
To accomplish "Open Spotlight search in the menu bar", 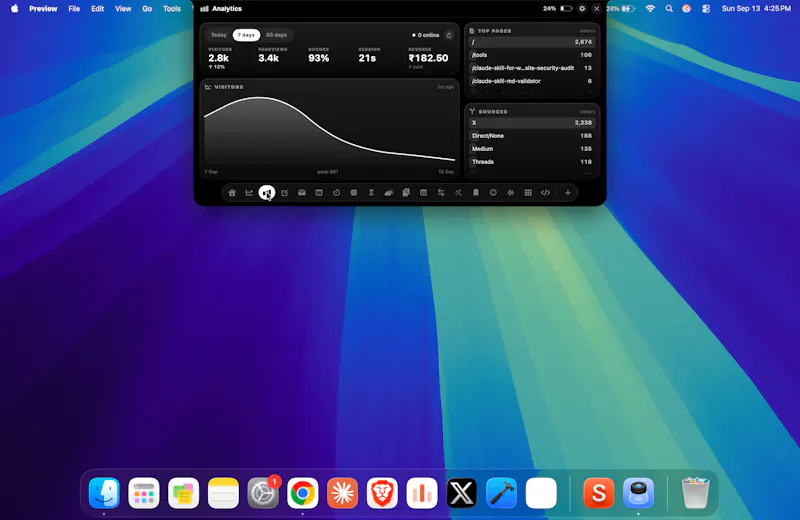I will pyautogui.click(x=669, y=9).
